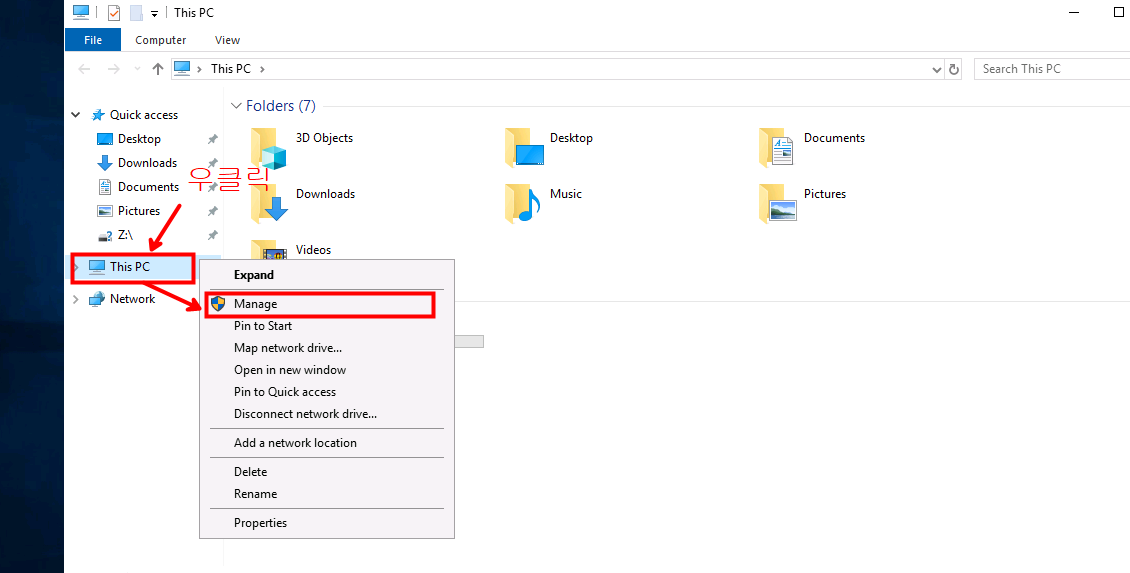Click the Network icon in navigation pane

point(97,299)
